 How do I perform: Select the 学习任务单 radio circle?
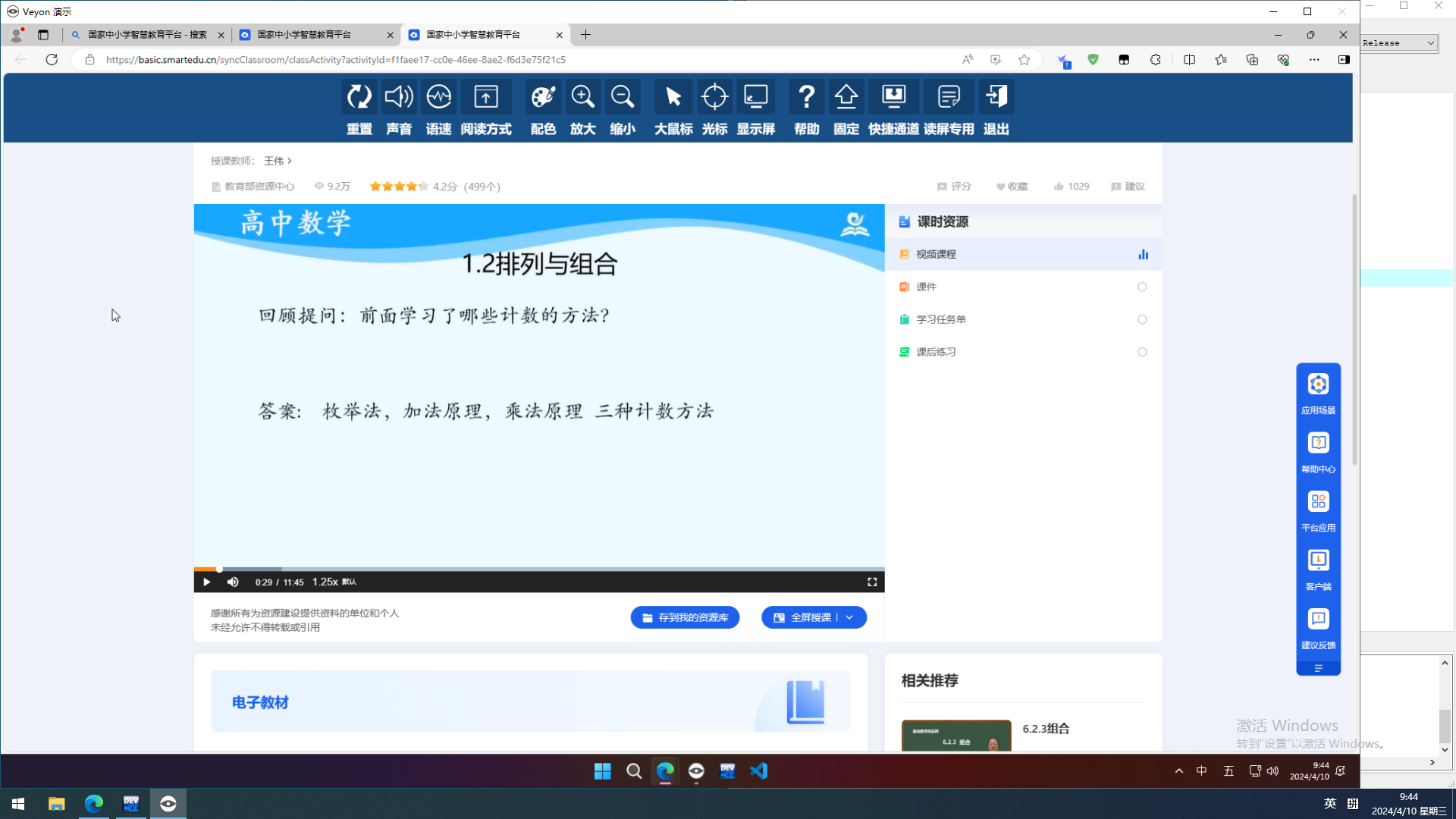coord(1142,320)
